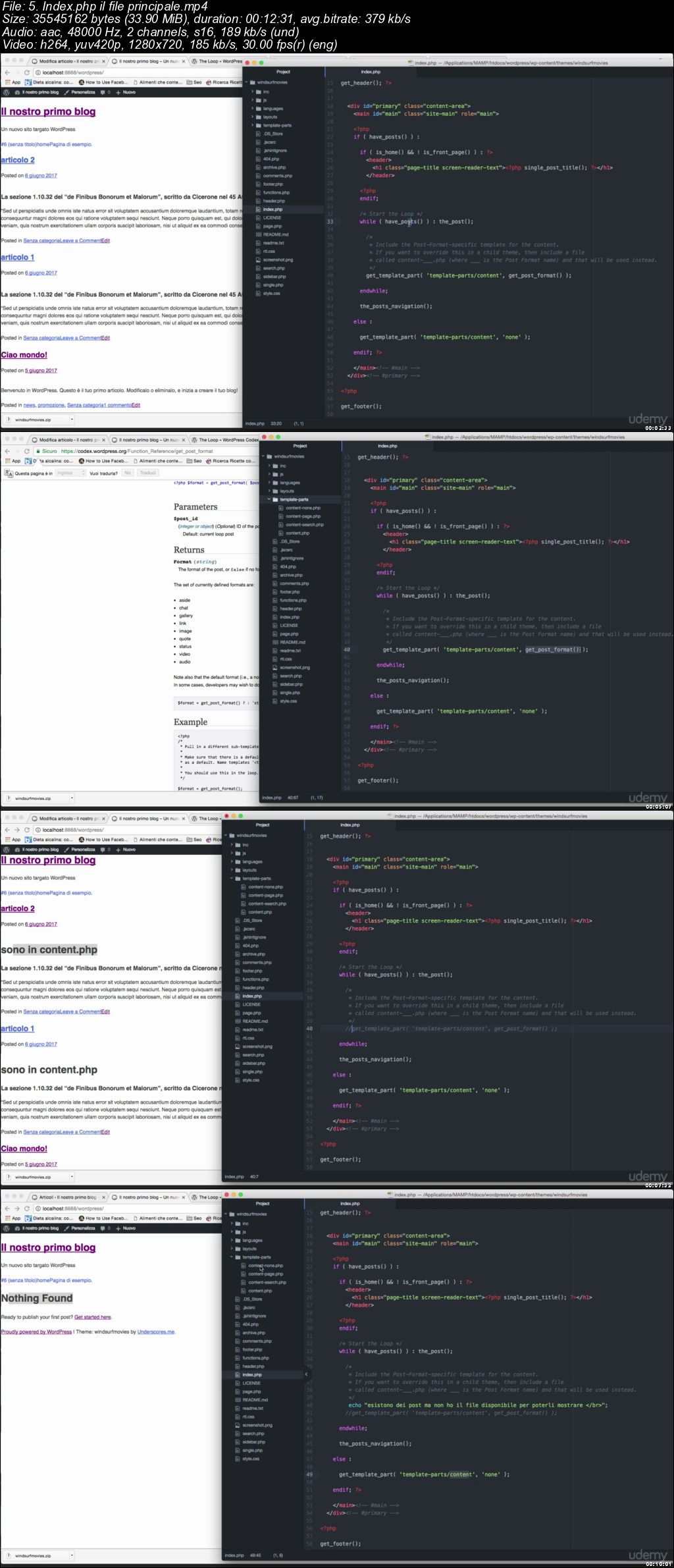674x1568 pixels.
Task: Select "The Loop « WordPress Codex" tab, second frame
Action: click(x=224, y=440)
